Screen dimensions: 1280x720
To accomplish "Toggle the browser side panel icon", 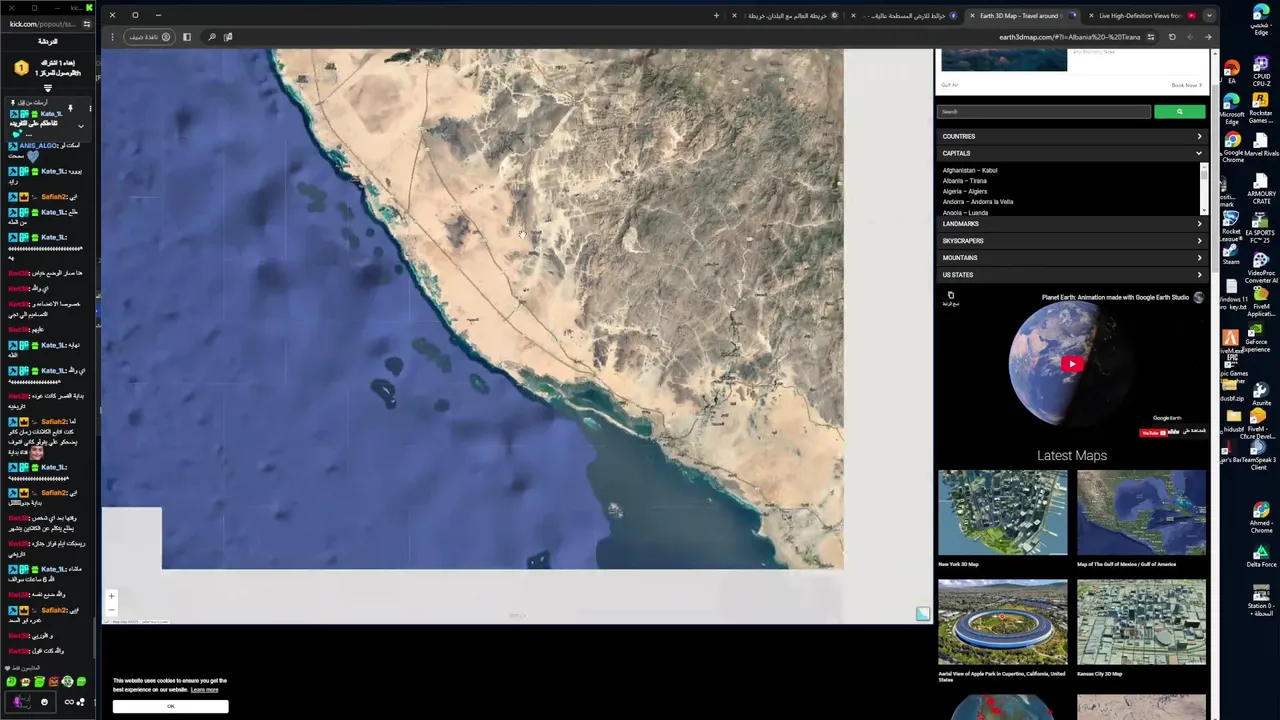I will 186,37.
